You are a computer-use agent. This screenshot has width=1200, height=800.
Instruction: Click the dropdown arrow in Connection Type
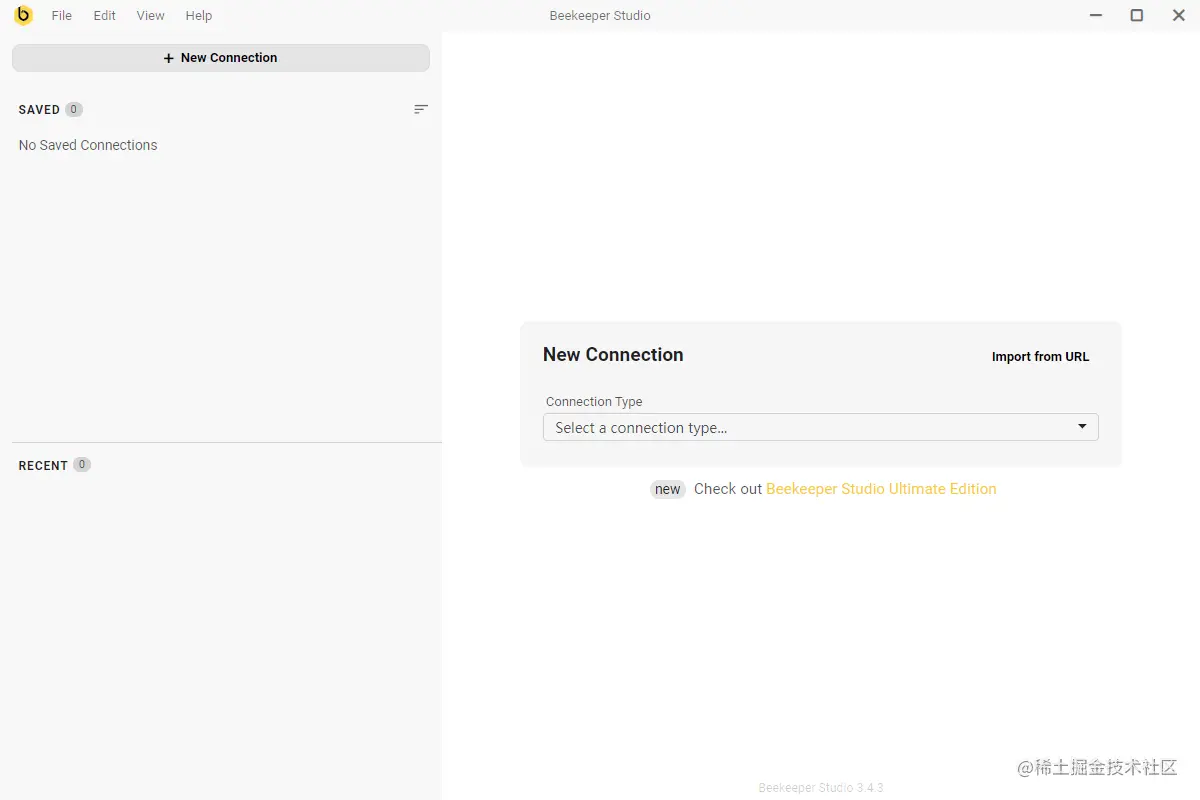click(1082, 427)
